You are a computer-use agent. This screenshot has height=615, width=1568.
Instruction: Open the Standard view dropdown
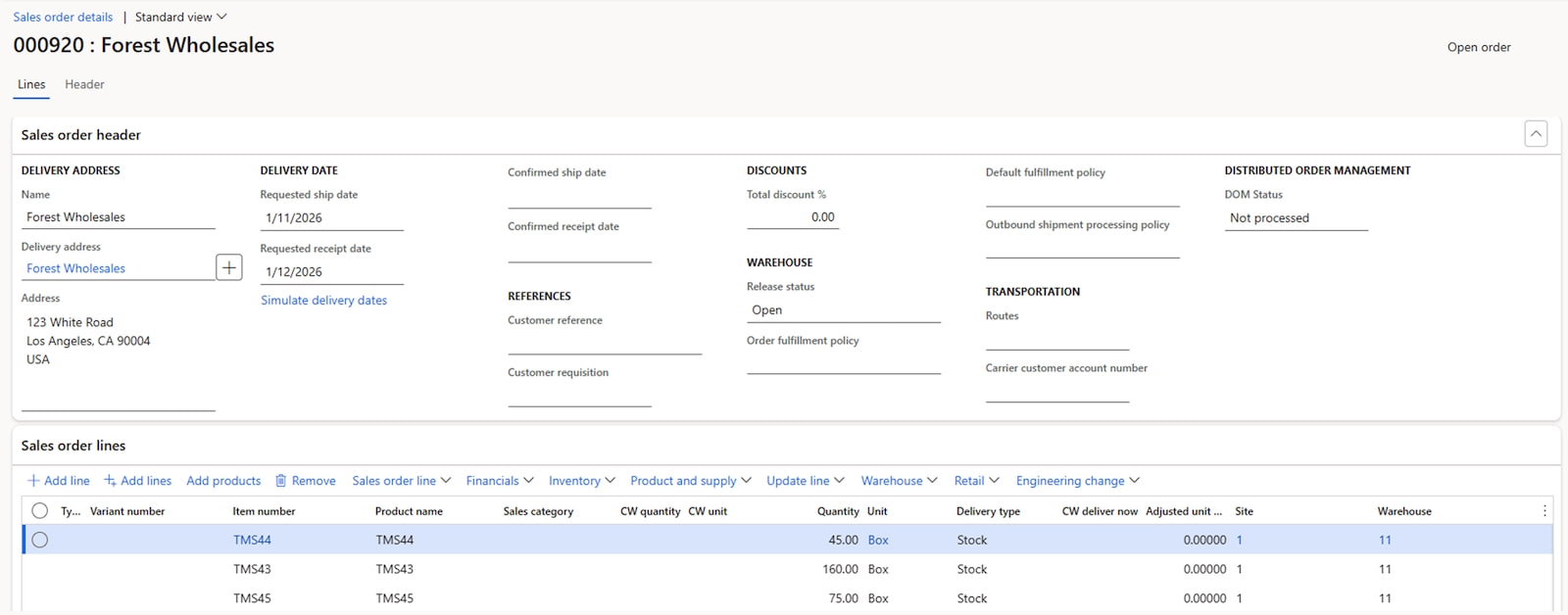[180, 17]
